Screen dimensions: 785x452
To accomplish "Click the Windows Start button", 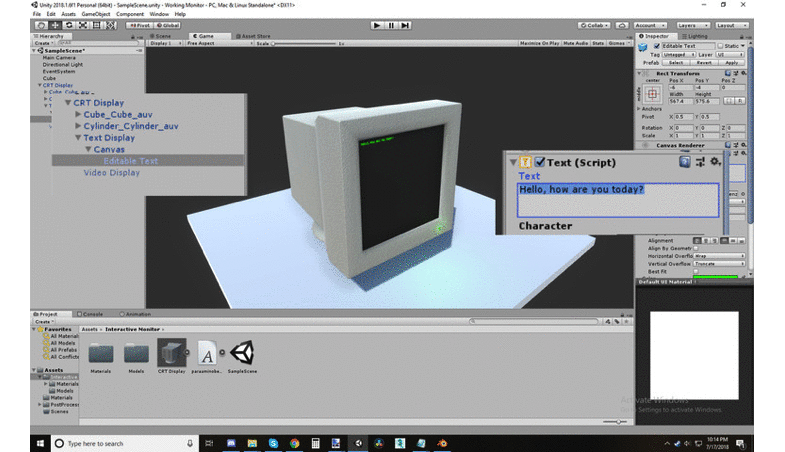I will (41, 443).
